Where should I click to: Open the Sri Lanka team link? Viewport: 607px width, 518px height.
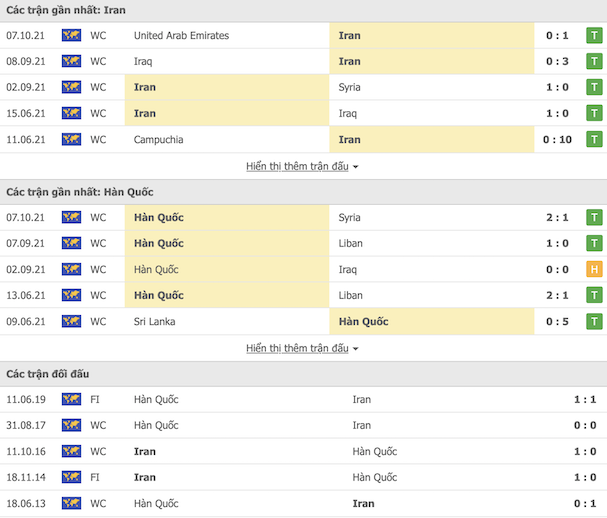[154, 322]
